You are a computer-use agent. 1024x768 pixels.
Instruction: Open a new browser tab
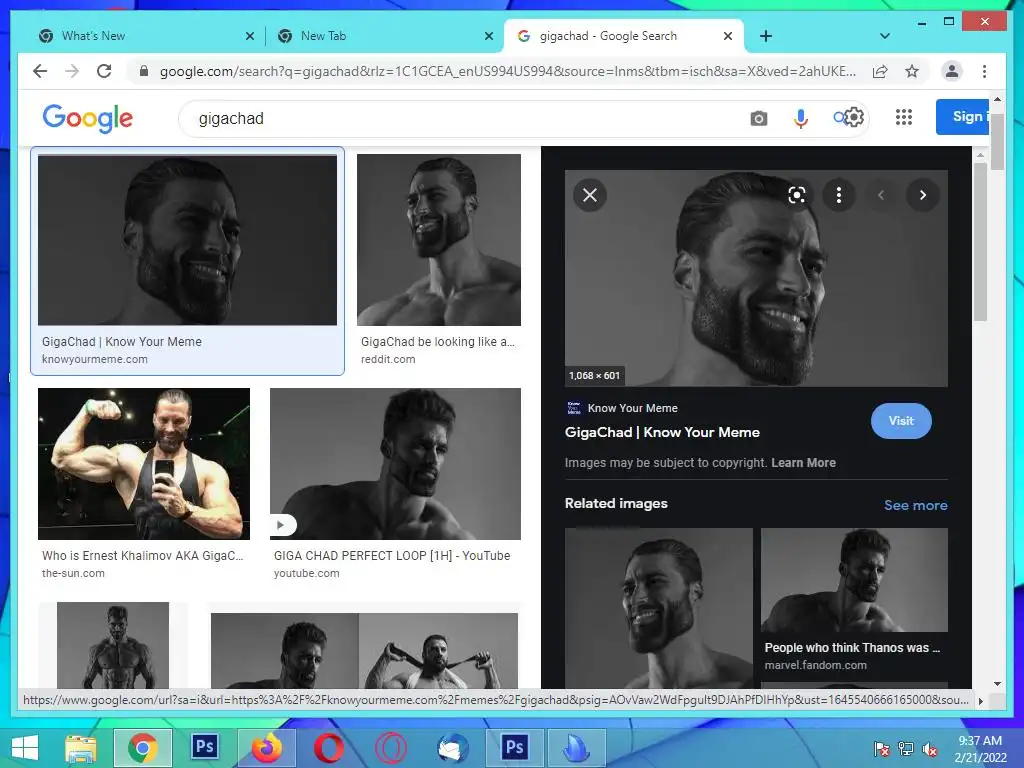click(766, 36)
